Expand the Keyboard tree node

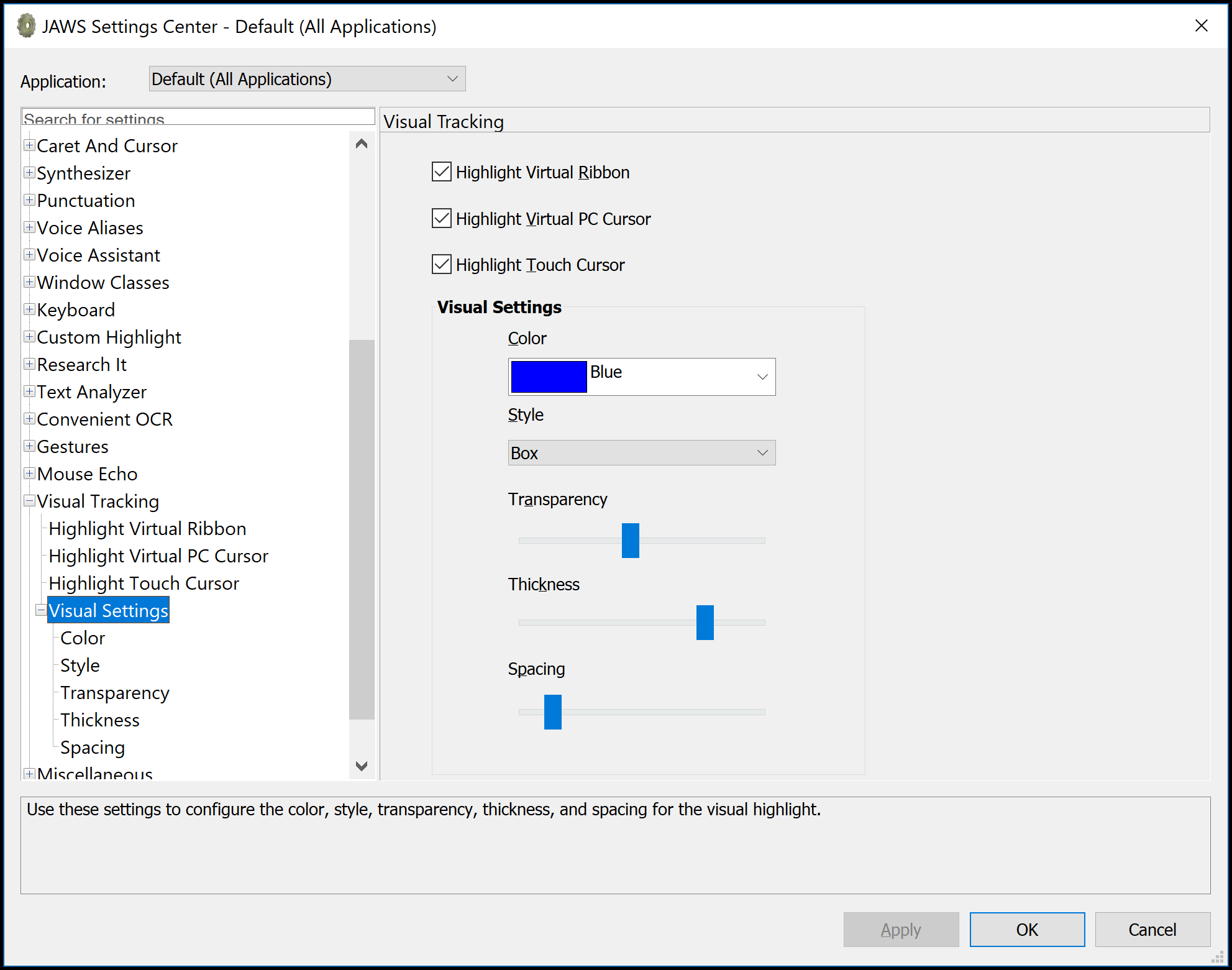29,309
